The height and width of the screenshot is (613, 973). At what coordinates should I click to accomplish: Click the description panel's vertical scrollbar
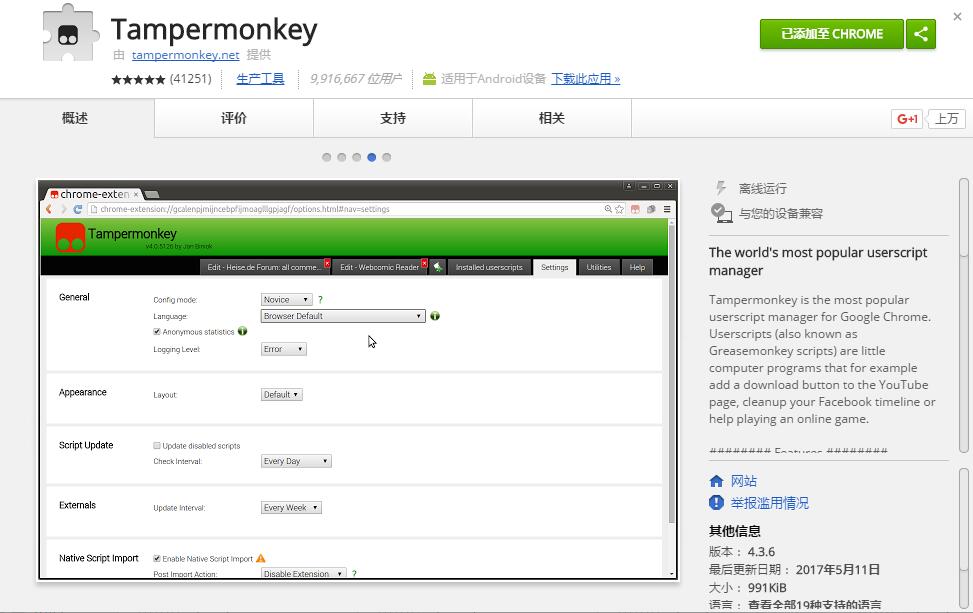pos(964,316)
